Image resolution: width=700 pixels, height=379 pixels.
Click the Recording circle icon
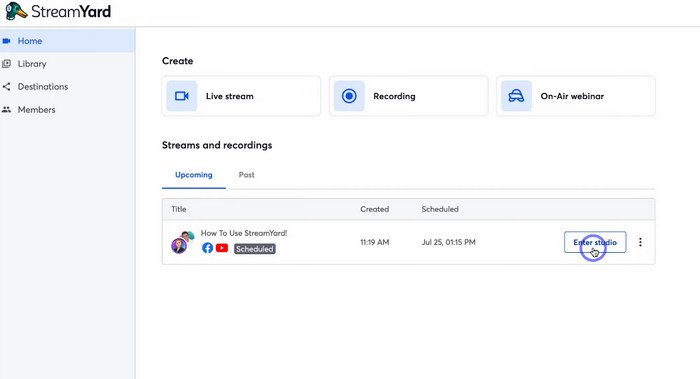tap(349, 96)
